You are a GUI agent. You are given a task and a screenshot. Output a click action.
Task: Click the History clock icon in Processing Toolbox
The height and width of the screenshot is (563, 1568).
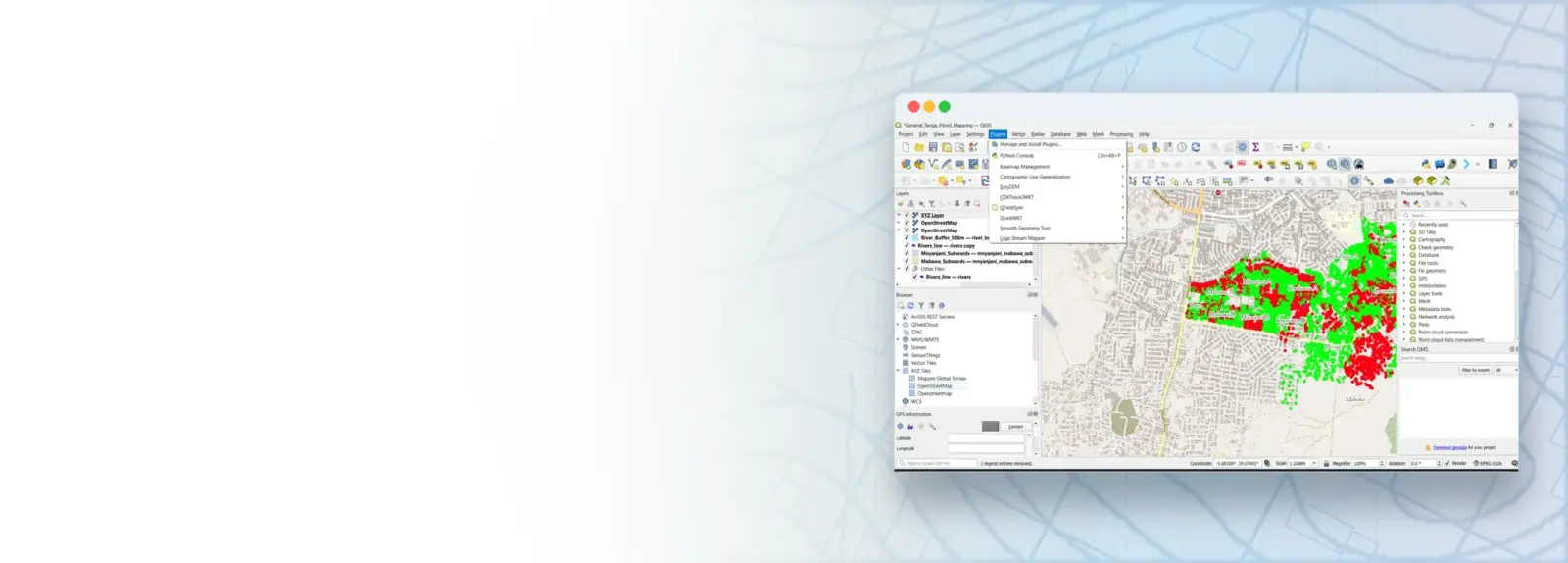coord(1426,204)
